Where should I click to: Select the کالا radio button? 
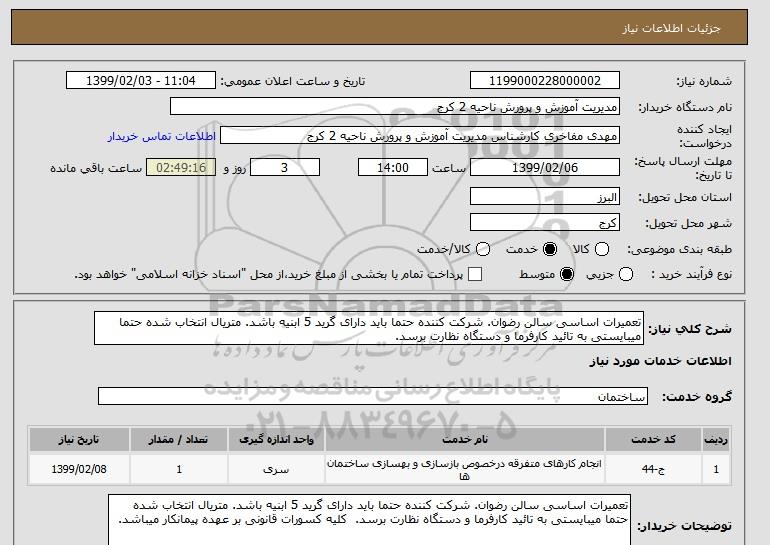(x=602, y=249)
